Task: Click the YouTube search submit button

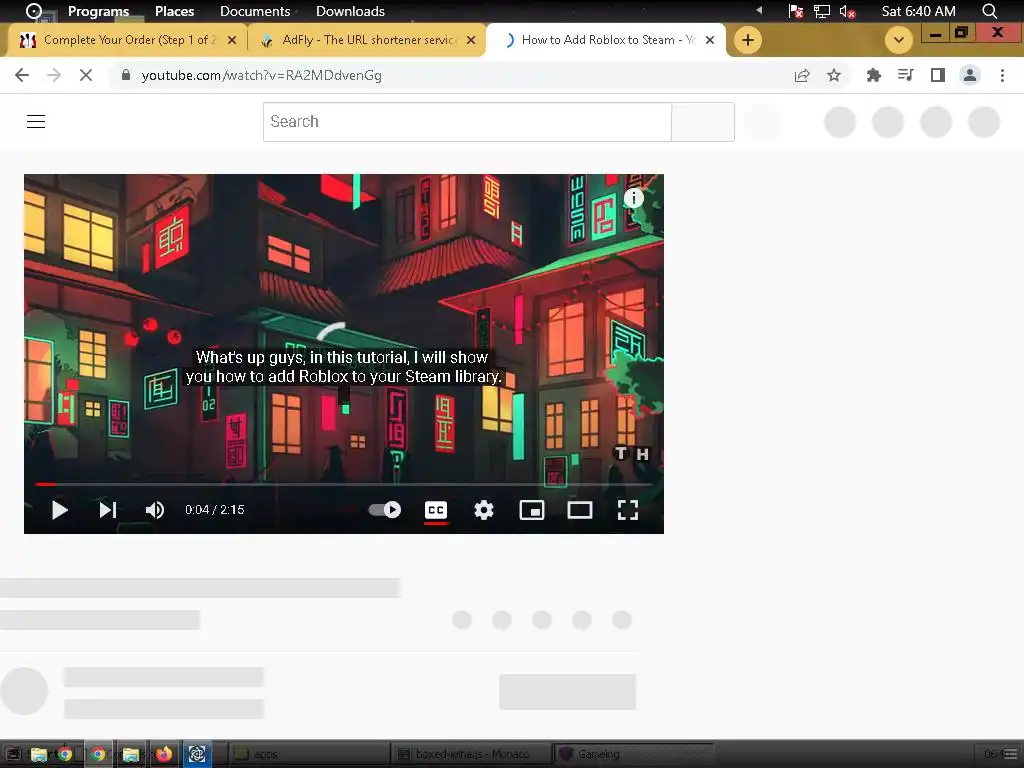Action: 703,121
